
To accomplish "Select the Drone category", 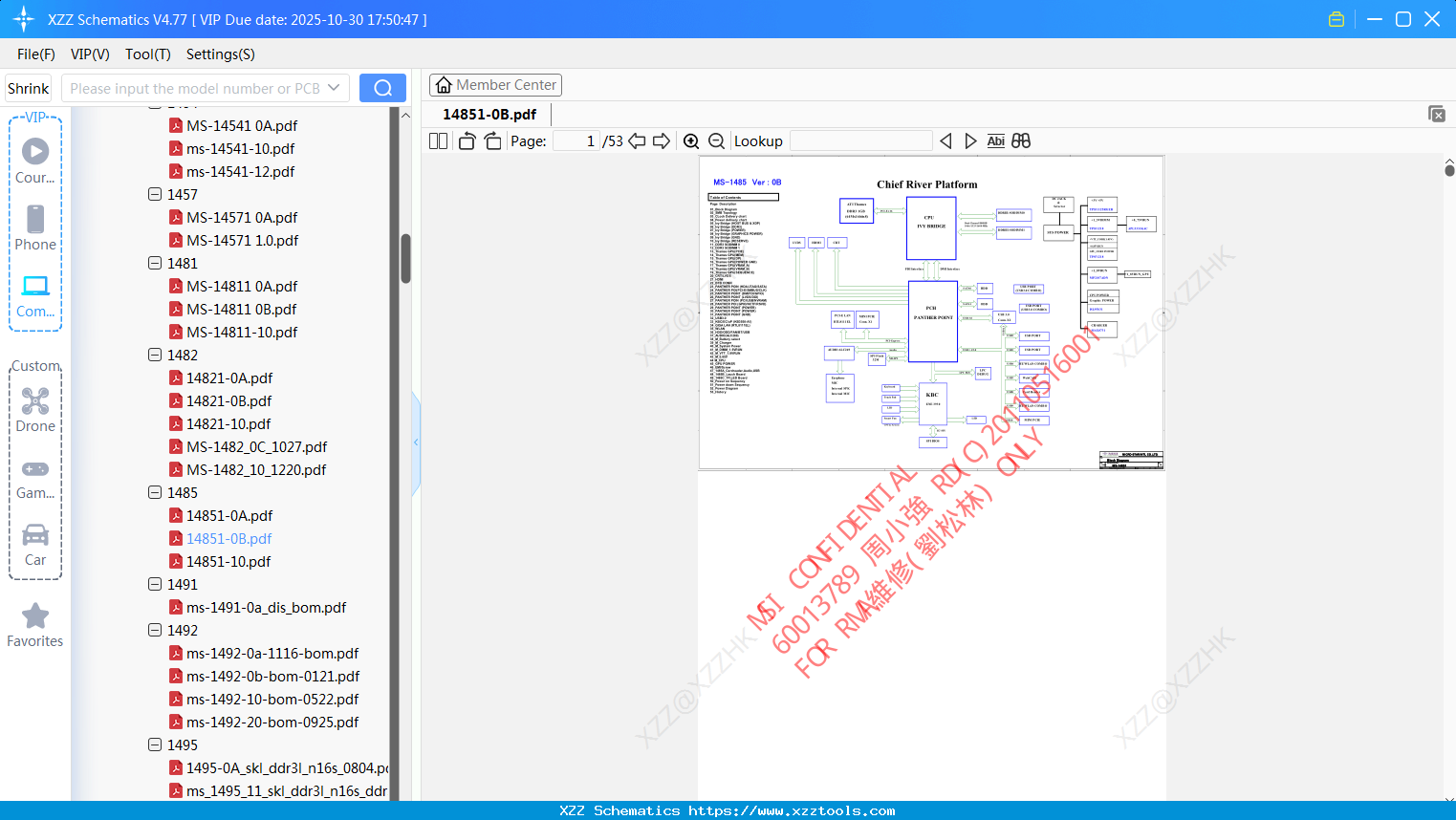I will (35, 410).
